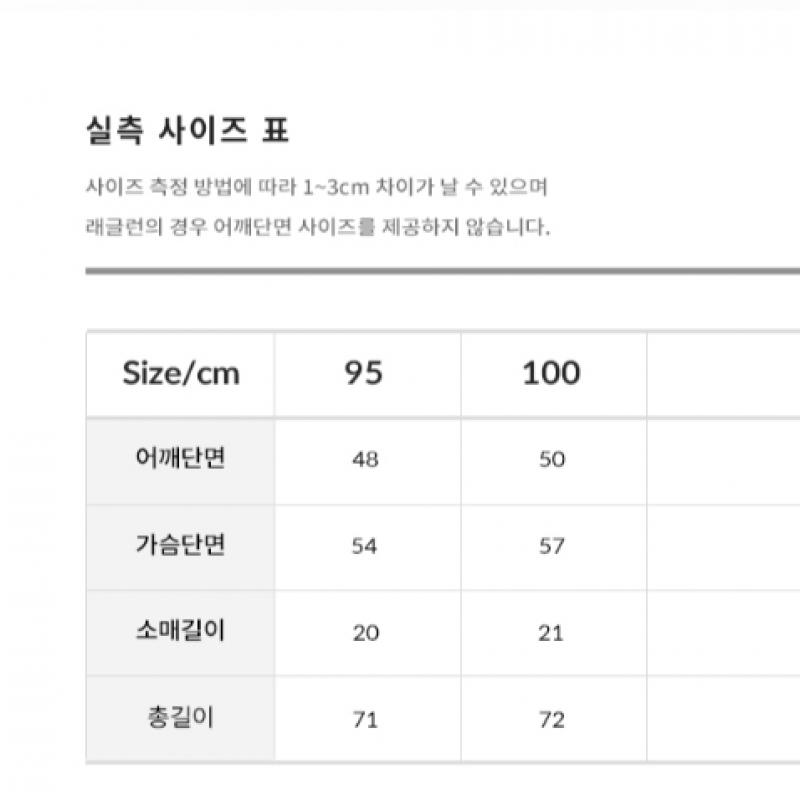Select the sleeve length value 21

click(x=551, y=633)
